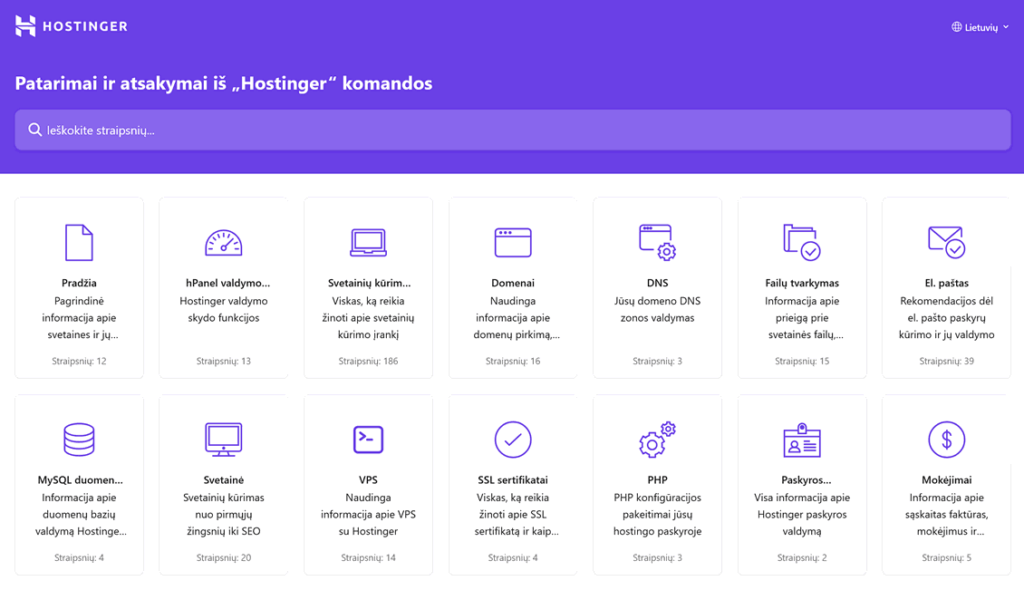This screenshot has height=590, width=1024.
Task: Open the 'MySQL duomen...' category title
Action: pyautogui.click(x=80, y=480)
